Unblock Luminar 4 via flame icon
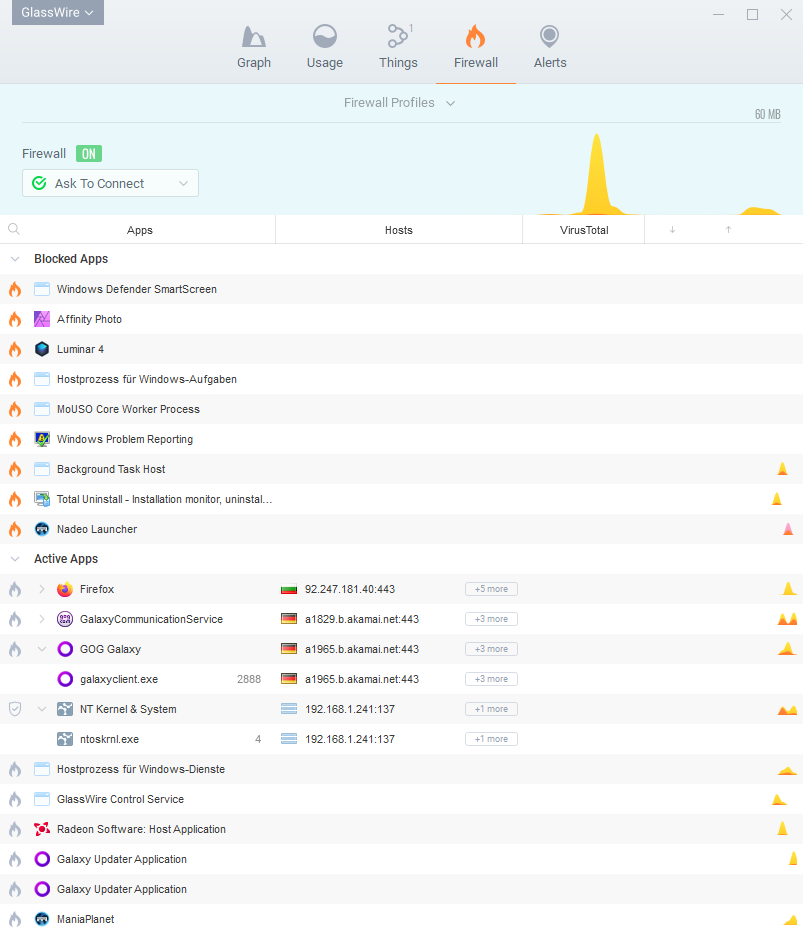 point(15,349)
